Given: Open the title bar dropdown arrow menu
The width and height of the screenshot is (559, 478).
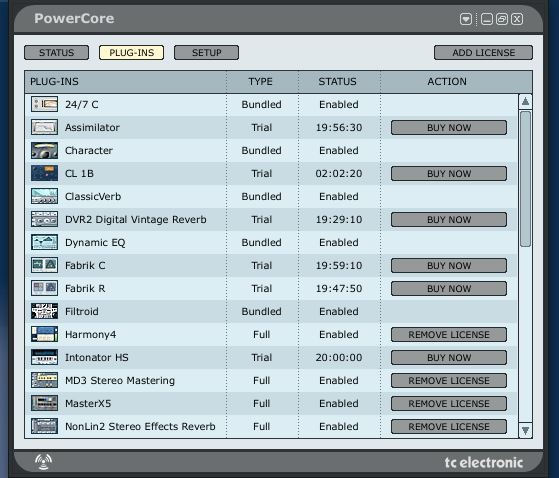Looking at the screenshot, I should pos(466,19).
